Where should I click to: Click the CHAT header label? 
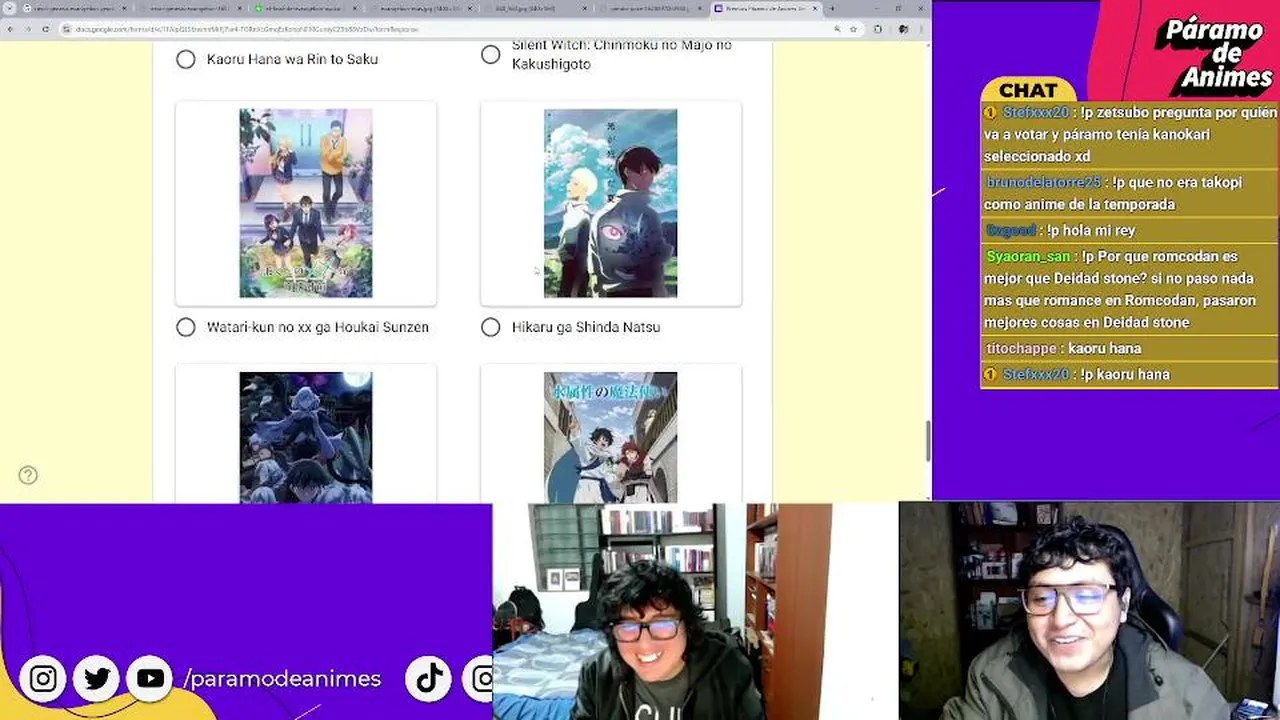(x=1028, y=91)
